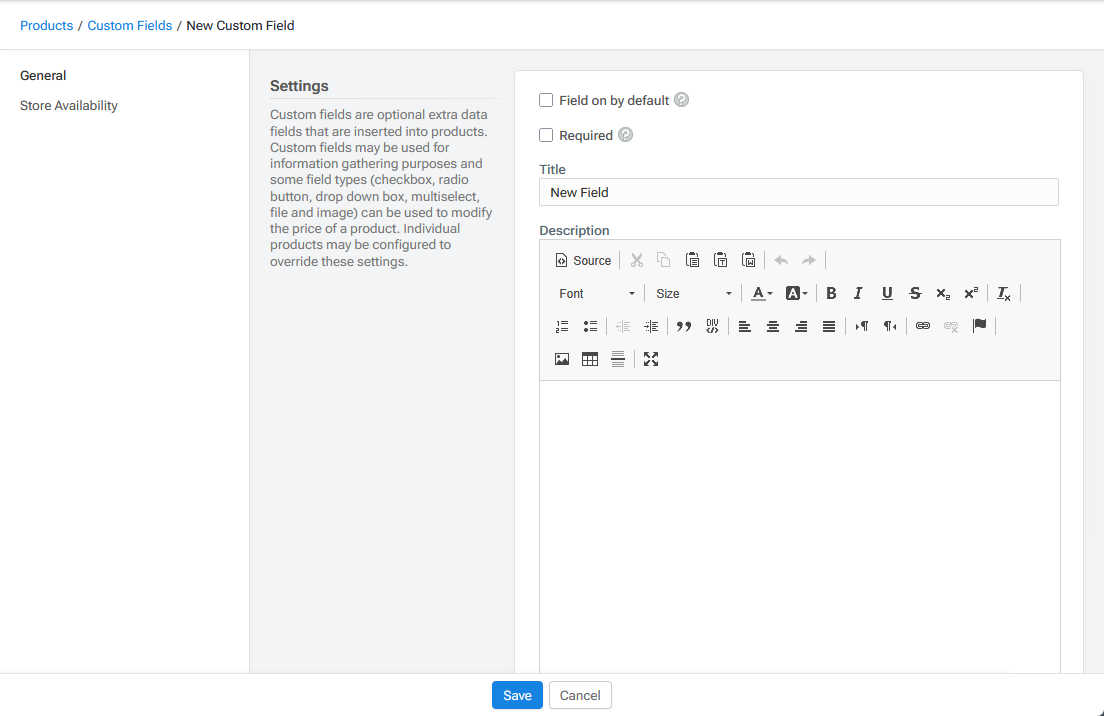
Task: Toggle Source view in the Description editor
Action: pos(583,260)
